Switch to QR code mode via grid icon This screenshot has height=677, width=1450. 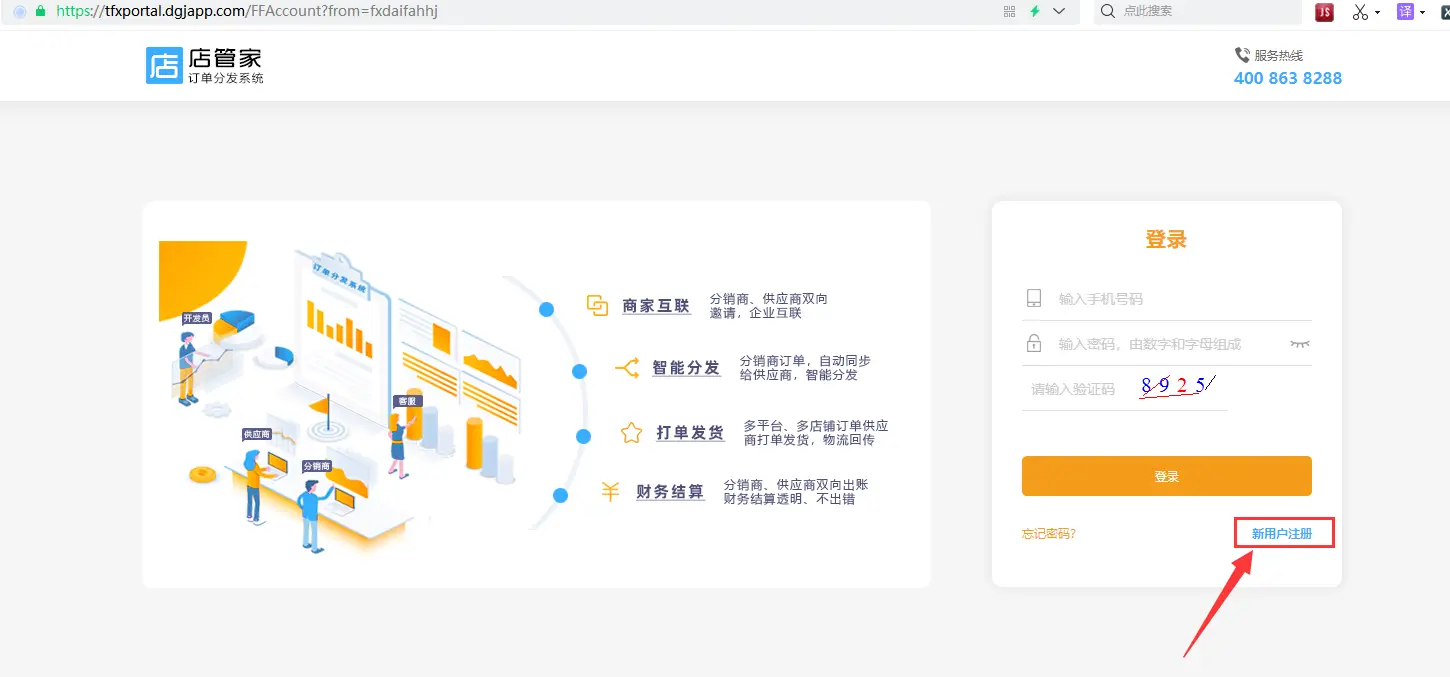coord(1008,12)
